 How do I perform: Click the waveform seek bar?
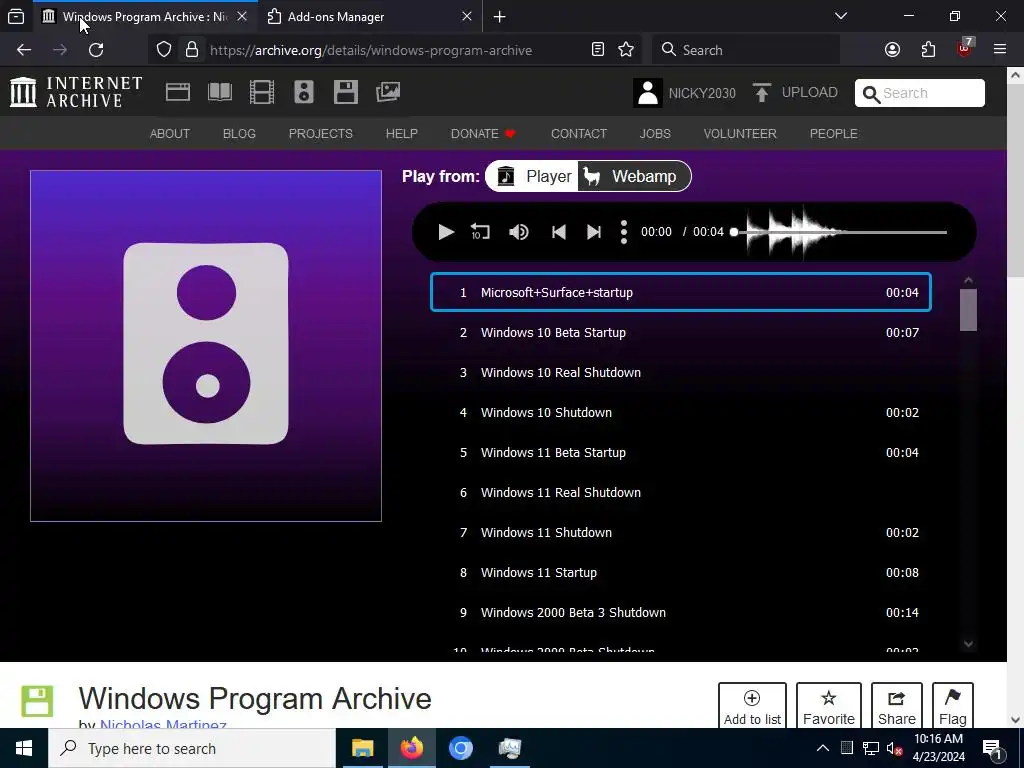(x=840, y=232)
